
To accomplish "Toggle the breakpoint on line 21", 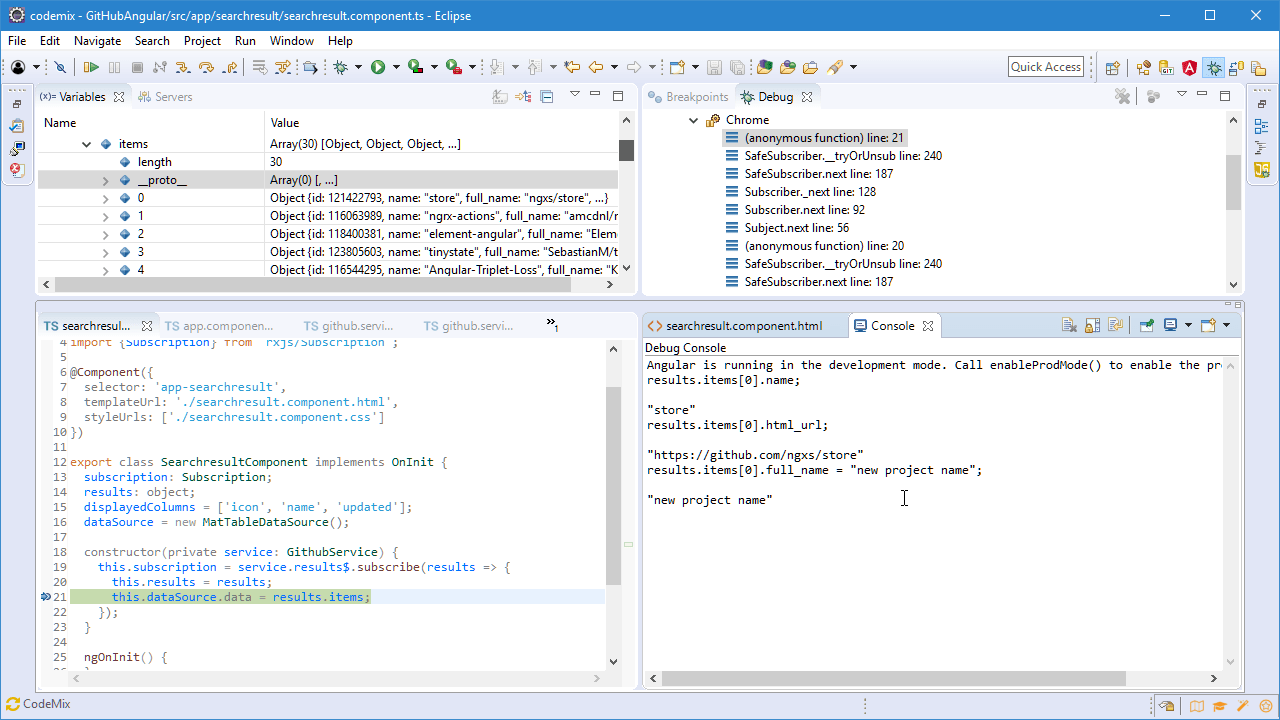I will (x=45, y=597).
